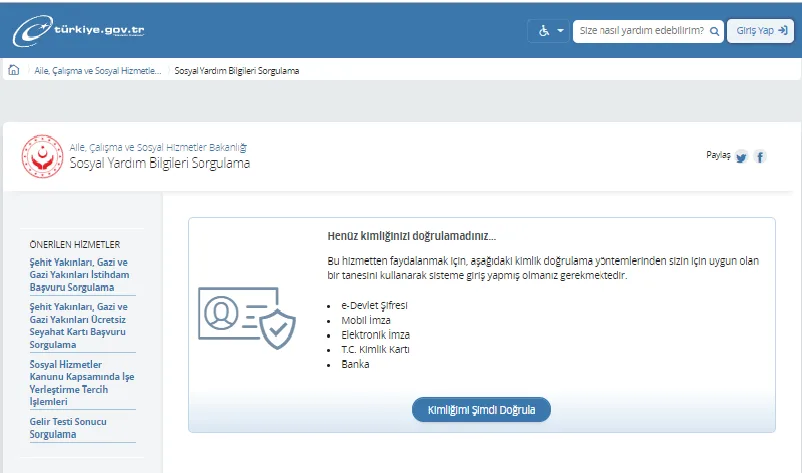
Task: Click the Sosyal Yardım Bilgileri Sorgulama page title
Action: point(160,163)
